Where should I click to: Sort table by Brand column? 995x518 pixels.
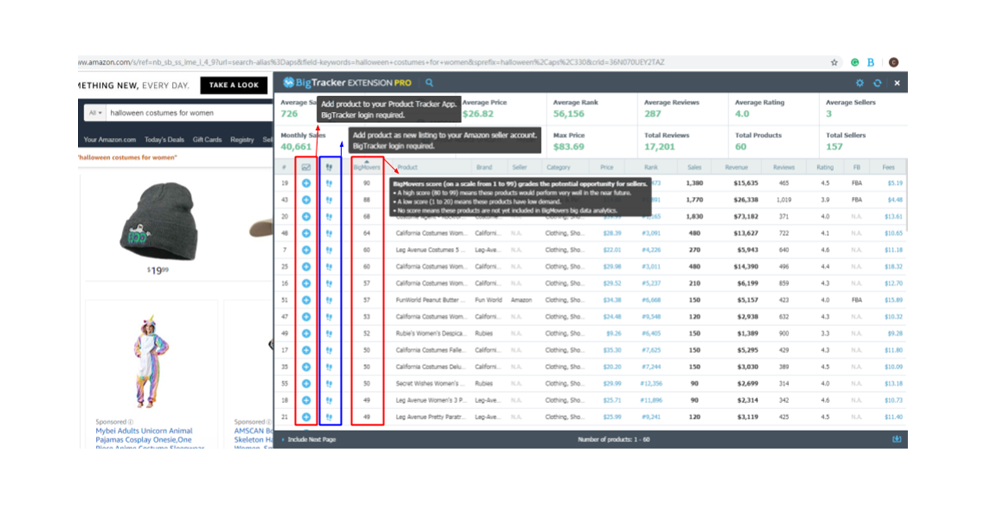tap(484, 168)
